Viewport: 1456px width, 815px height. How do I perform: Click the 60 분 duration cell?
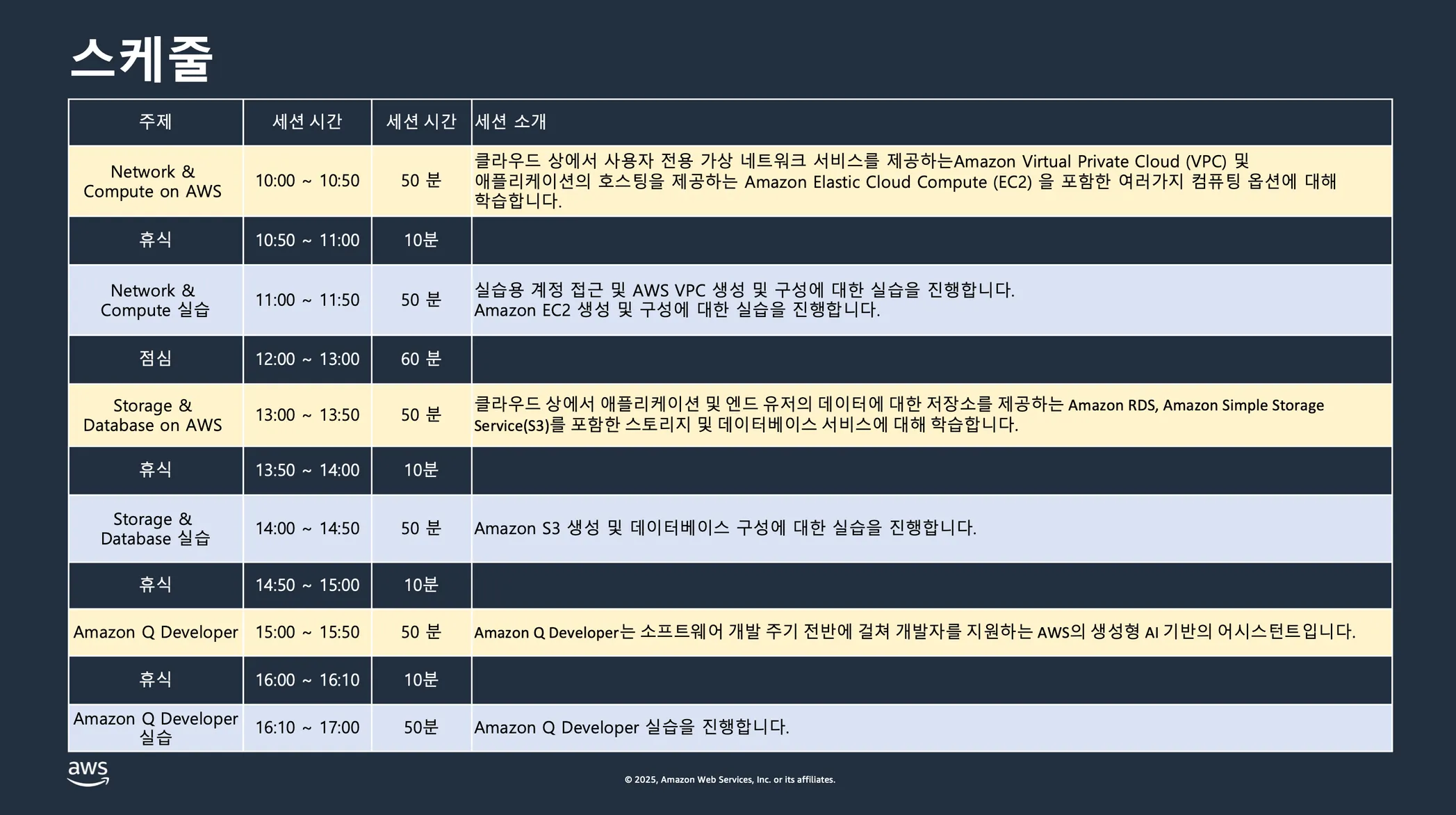click(x=421, y=359)
